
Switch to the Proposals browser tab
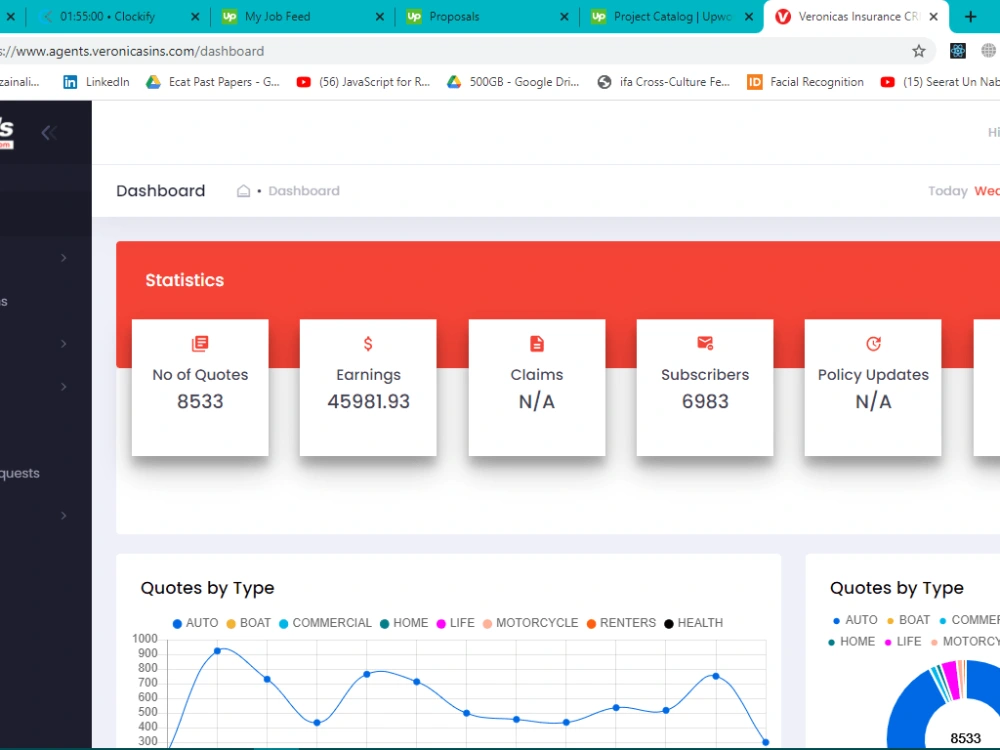click(x=455, y=16)
